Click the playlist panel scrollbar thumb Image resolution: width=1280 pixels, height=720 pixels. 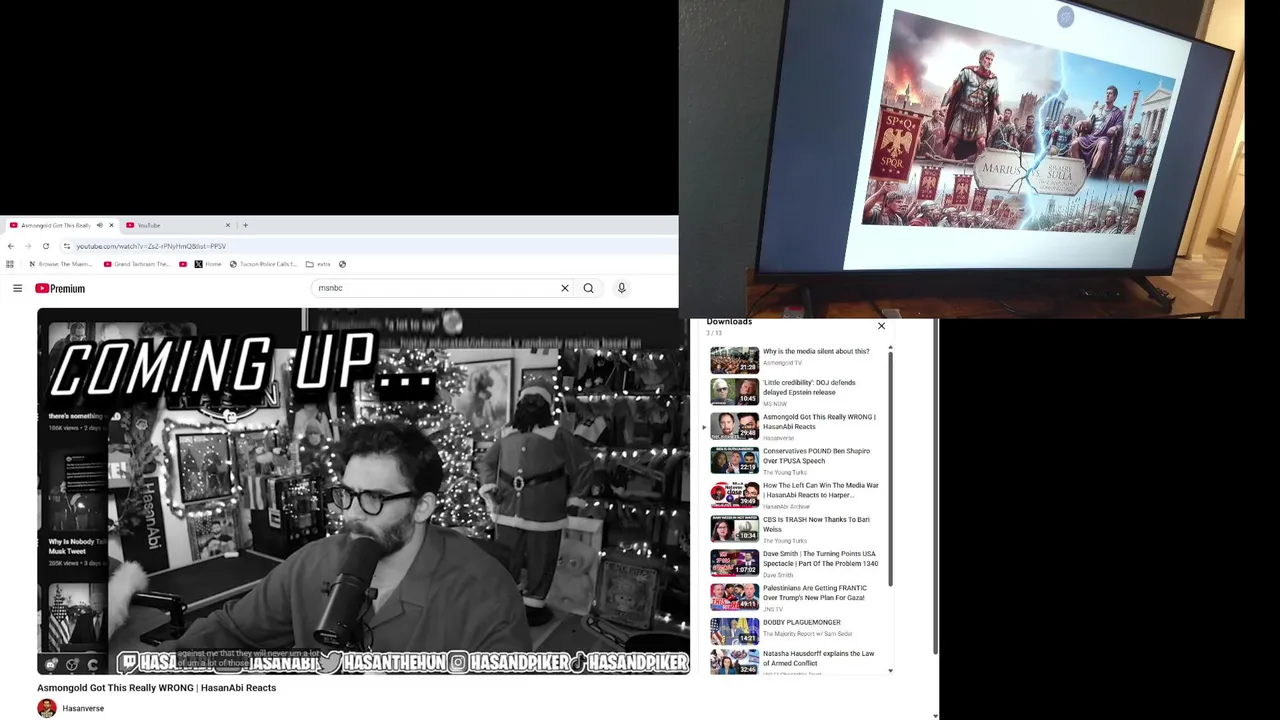point(890,468)
